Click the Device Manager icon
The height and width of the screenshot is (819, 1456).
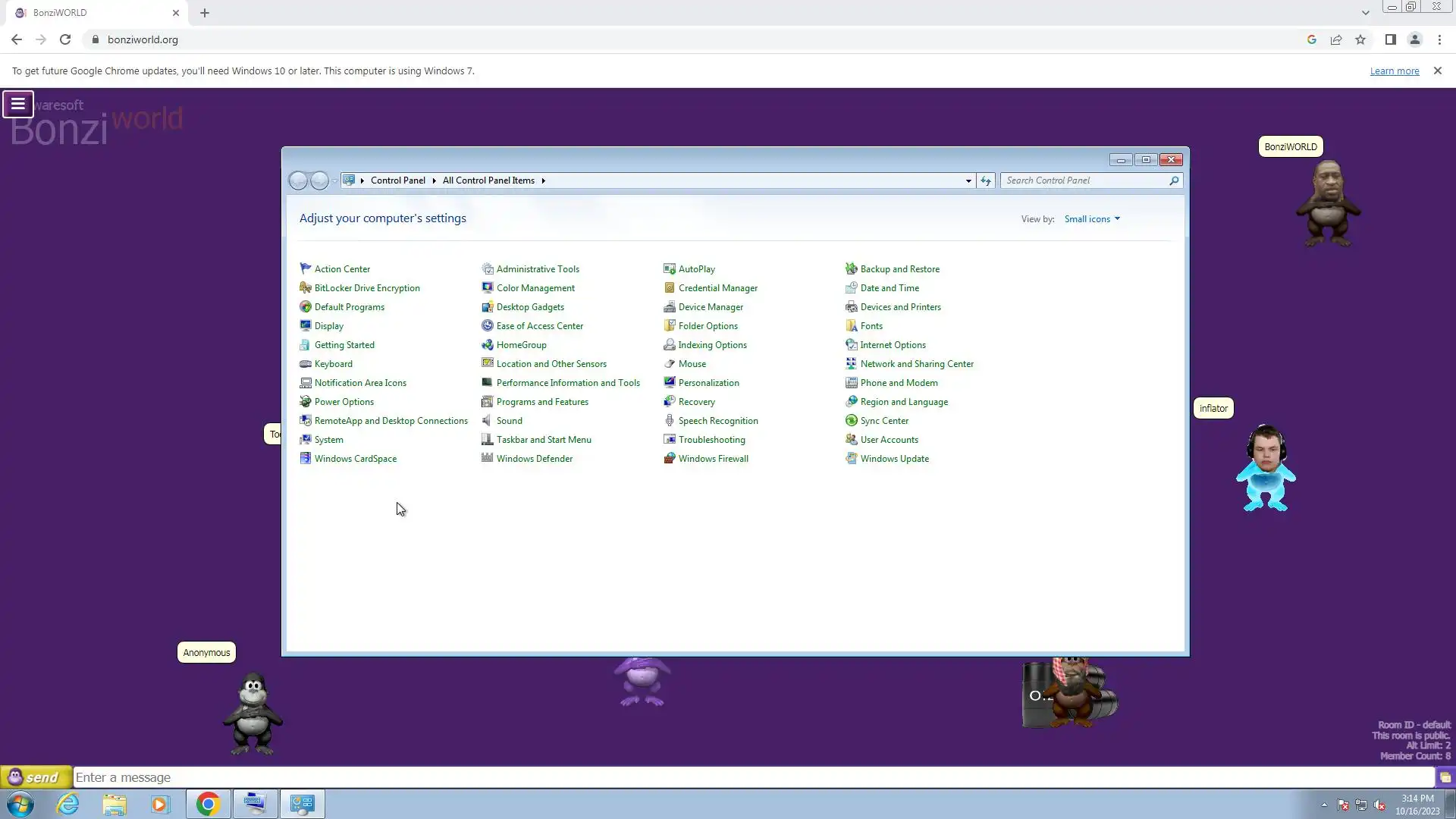669,307
